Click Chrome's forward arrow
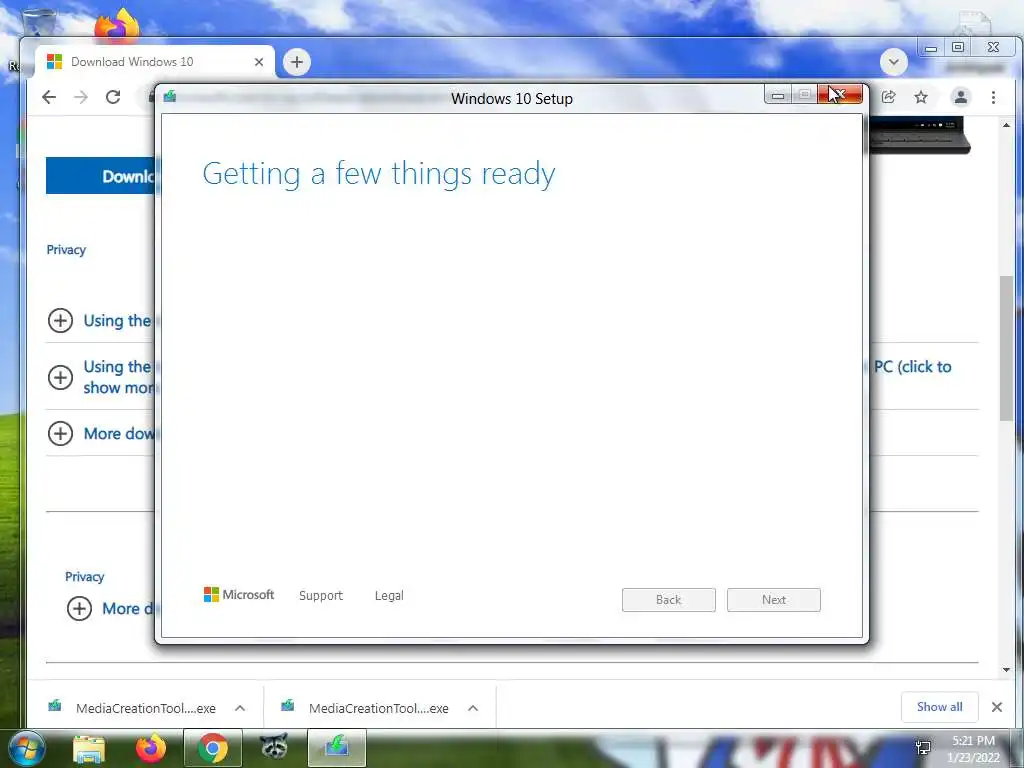 pos(81,97)
